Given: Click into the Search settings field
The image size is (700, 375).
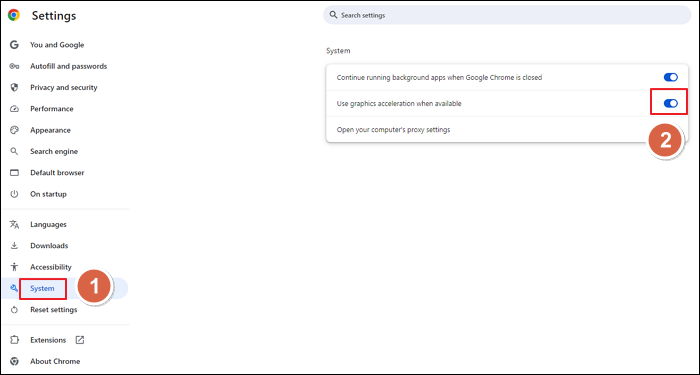Looking at the screenshot, I should tap(507, 15).
